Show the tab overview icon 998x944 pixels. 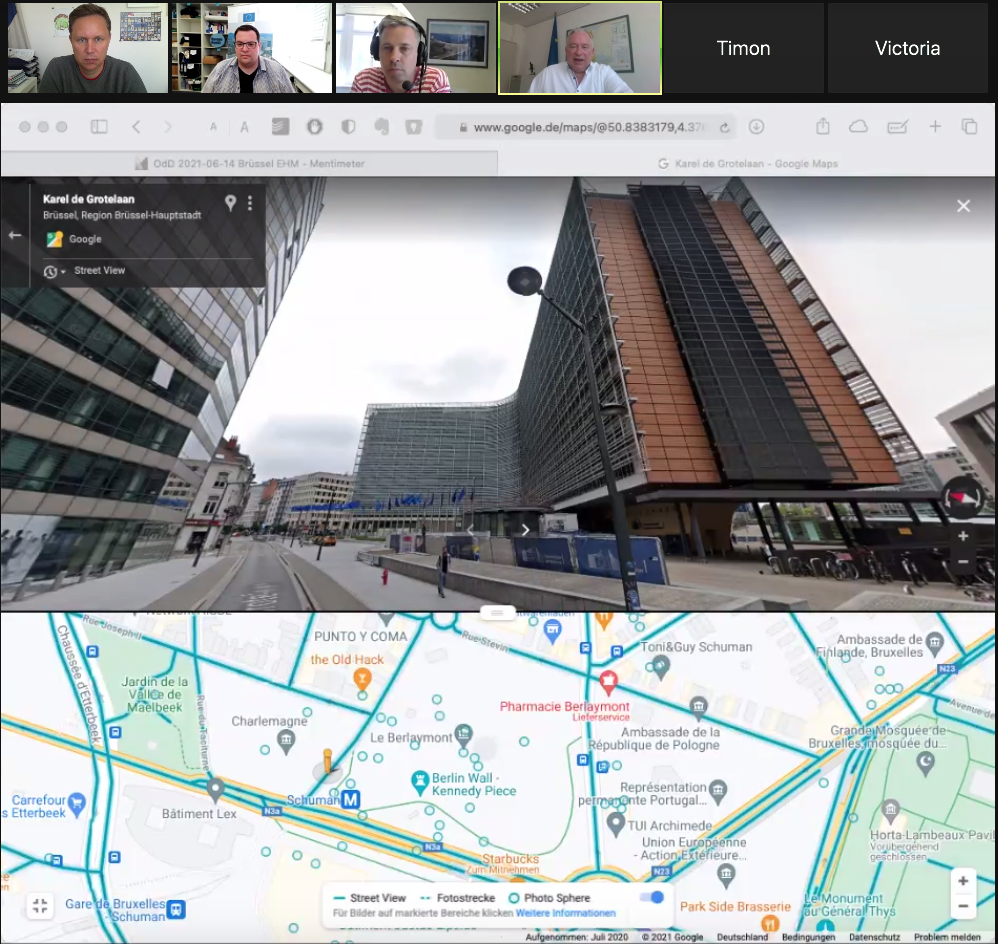[x=969, y=127]
